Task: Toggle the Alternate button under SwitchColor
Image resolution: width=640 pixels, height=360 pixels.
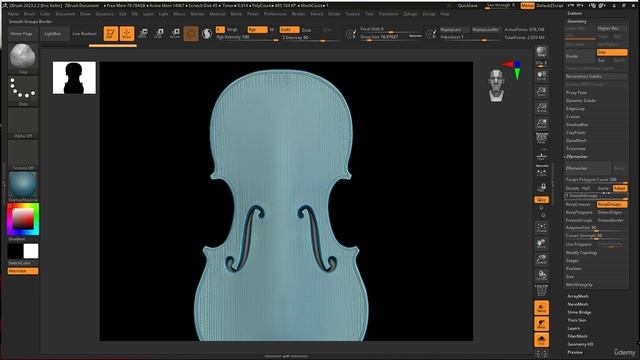Action: 23,271
